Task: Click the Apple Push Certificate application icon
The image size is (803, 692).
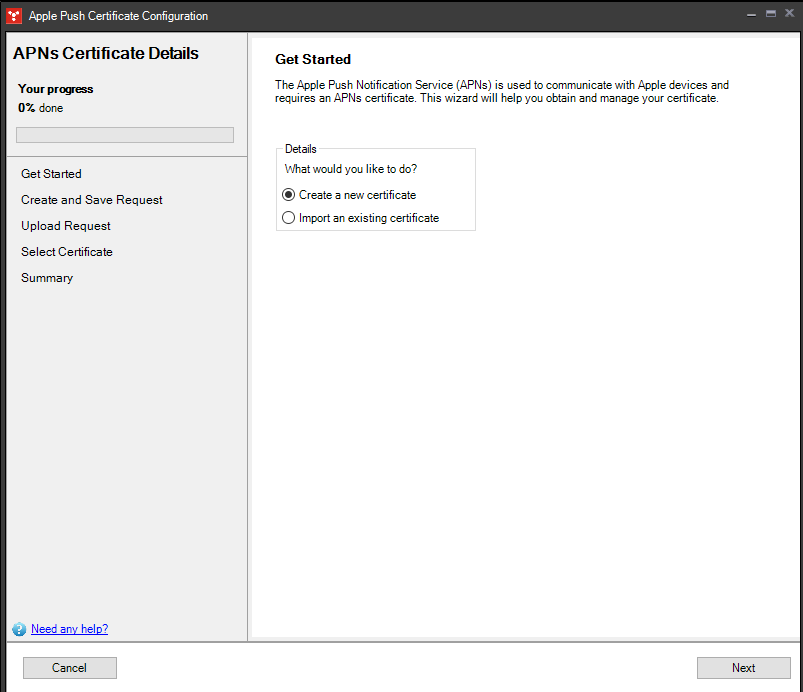Action: click(13, 15)
